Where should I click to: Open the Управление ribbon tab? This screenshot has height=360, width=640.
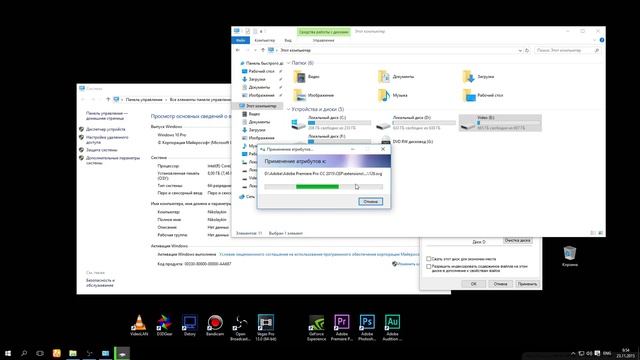click(x=323, y=40)
